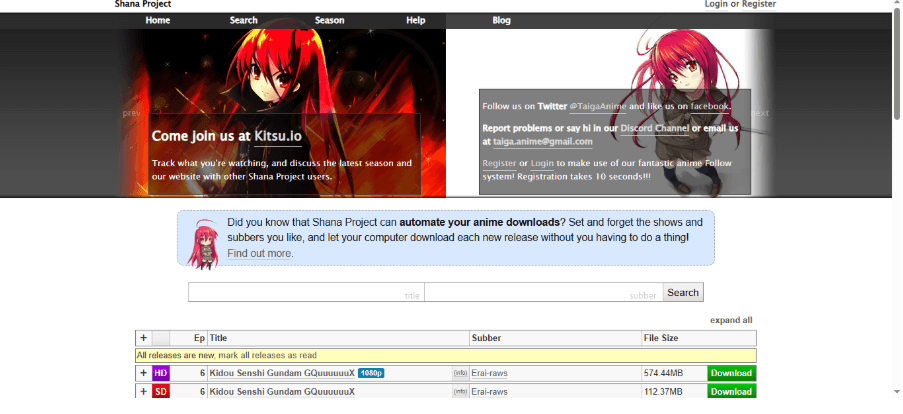
Task: Download the 112.37MB SD release
Action: pyautogui.click(x=731, y=392)
